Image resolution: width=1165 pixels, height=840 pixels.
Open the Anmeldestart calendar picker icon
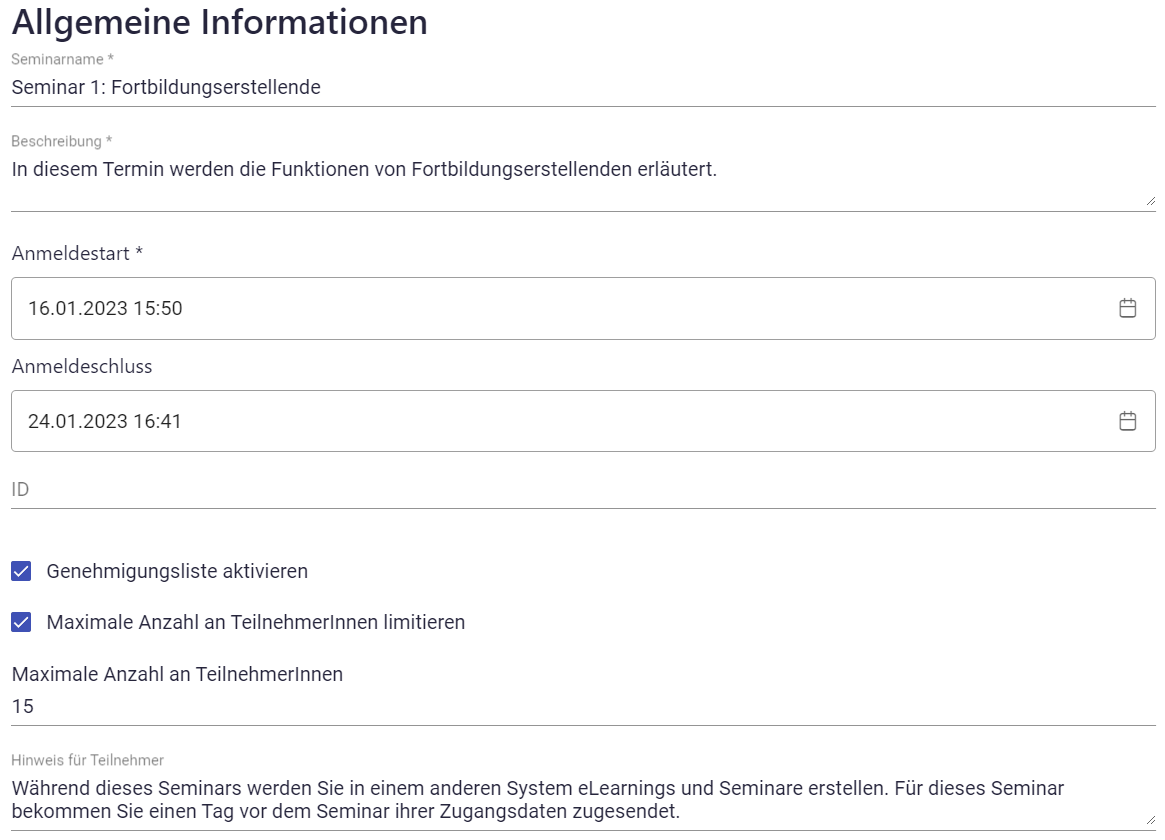point(1127,308)
